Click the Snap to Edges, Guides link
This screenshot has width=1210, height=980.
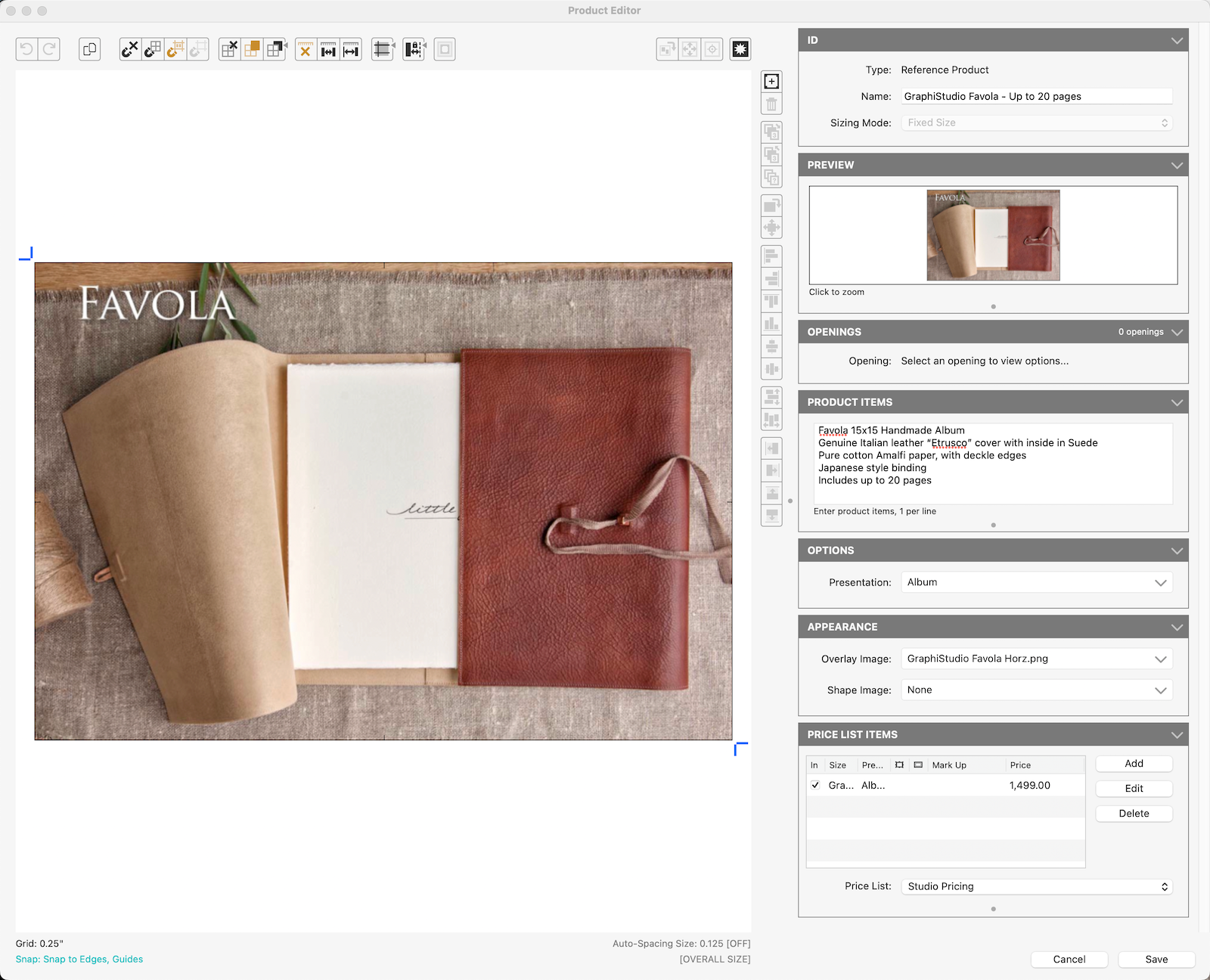(79, 959)
